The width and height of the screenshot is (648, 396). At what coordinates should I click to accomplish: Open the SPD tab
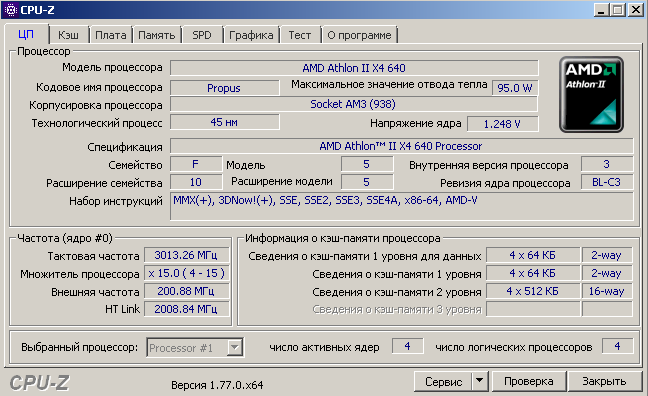pos(202,35)
